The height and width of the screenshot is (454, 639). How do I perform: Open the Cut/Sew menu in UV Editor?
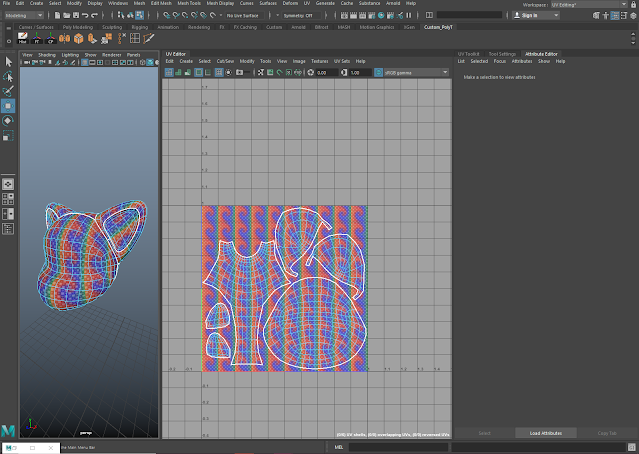[224, 61]
